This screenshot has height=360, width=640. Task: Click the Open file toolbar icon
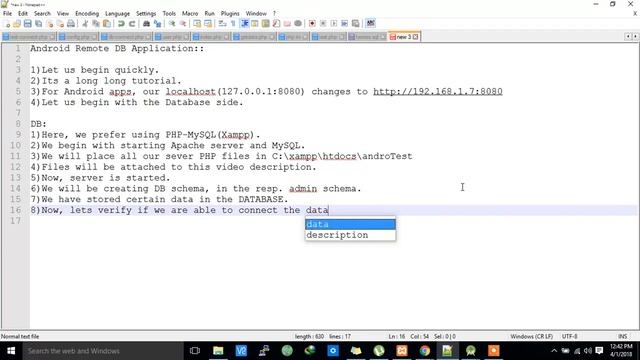click(17, 24)
